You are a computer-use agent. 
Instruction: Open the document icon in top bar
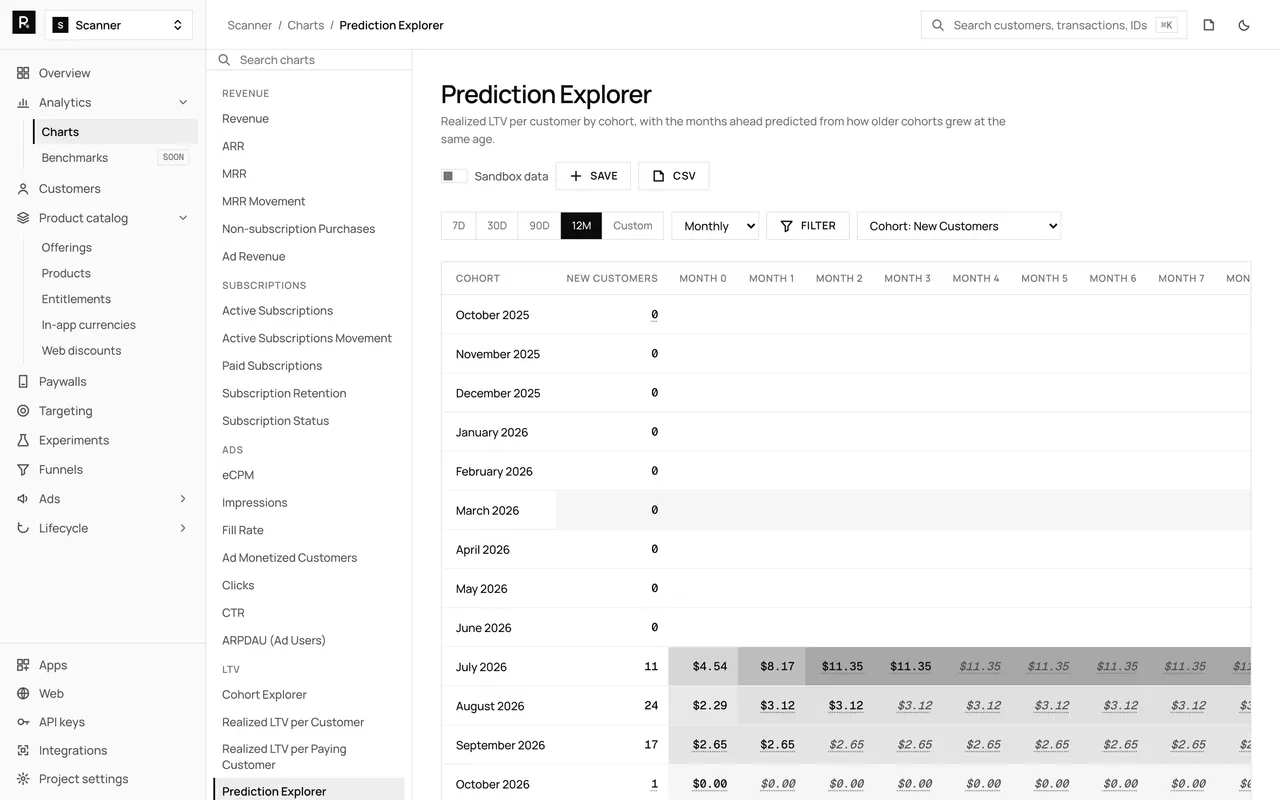(1209, 25)
